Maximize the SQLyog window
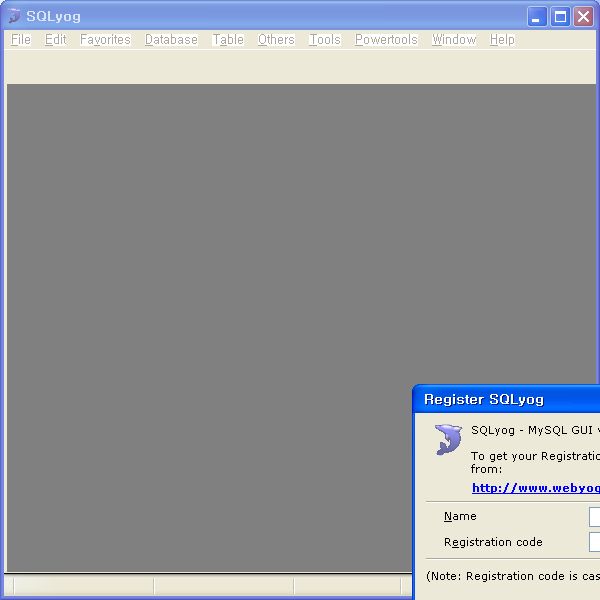Image resolution: width=600 pixels, height=600 pixels. point(560,16)
